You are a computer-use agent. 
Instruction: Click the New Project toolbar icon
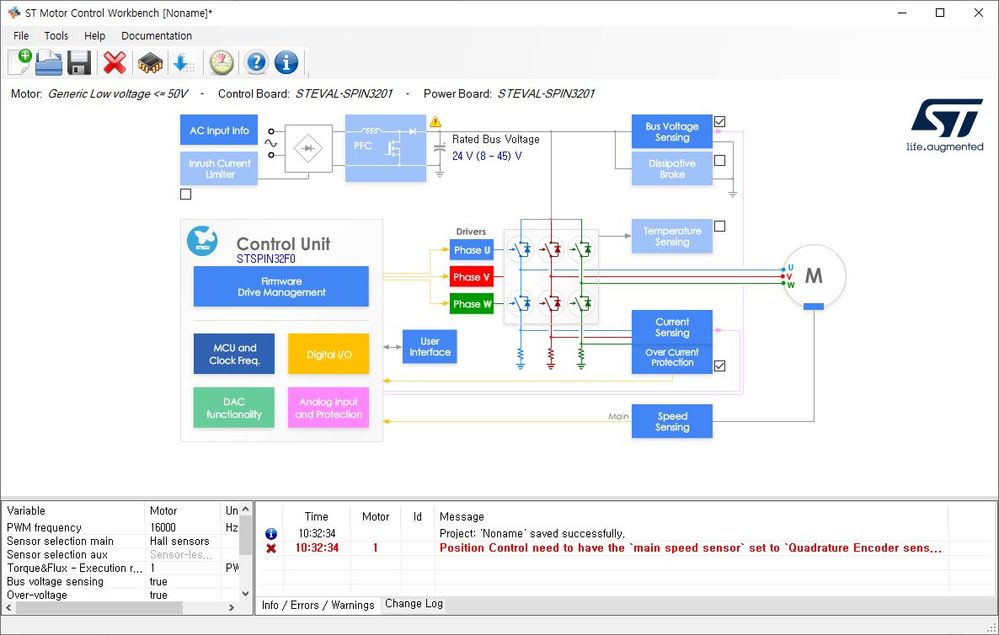point(19,62)
